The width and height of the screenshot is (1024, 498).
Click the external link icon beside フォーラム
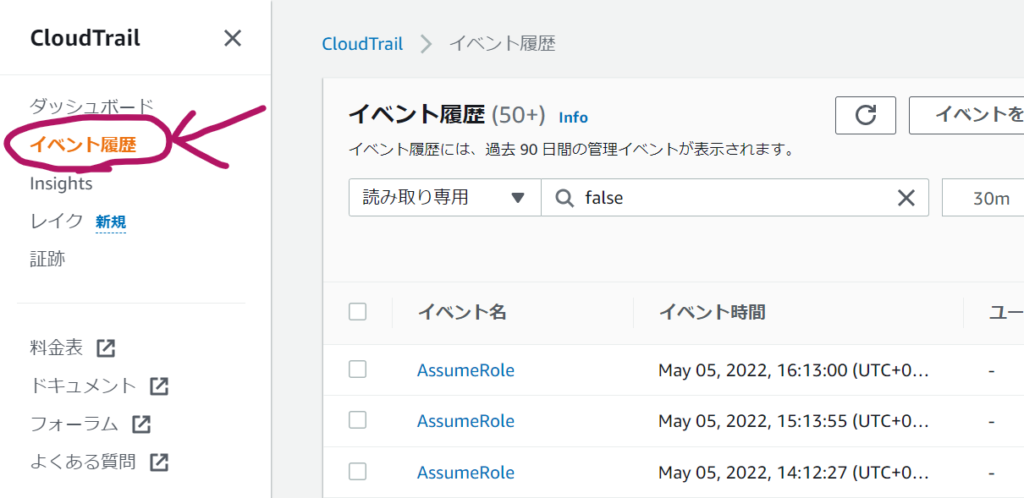141,425
